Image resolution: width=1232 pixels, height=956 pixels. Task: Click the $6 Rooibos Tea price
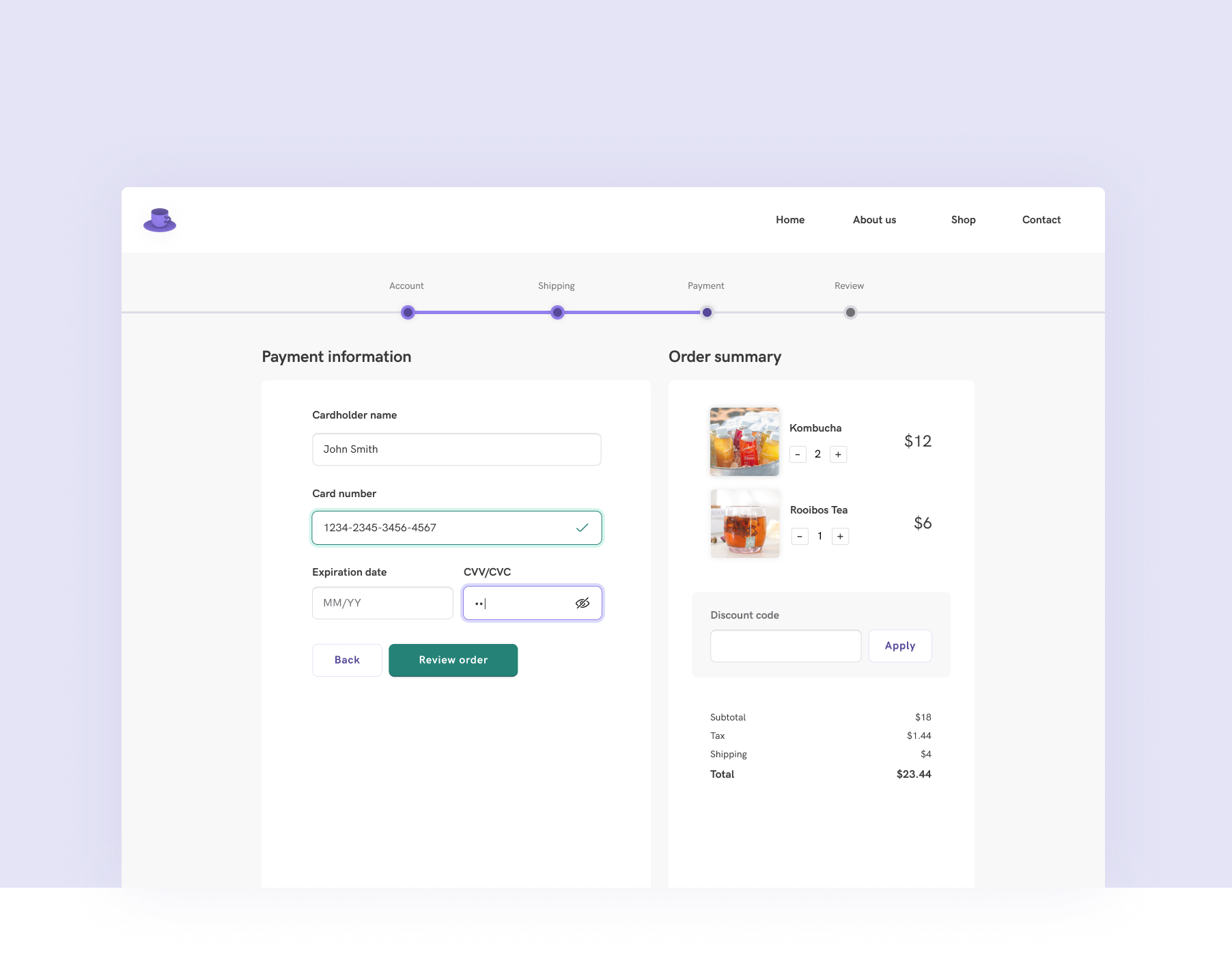[x=923, y=523]
